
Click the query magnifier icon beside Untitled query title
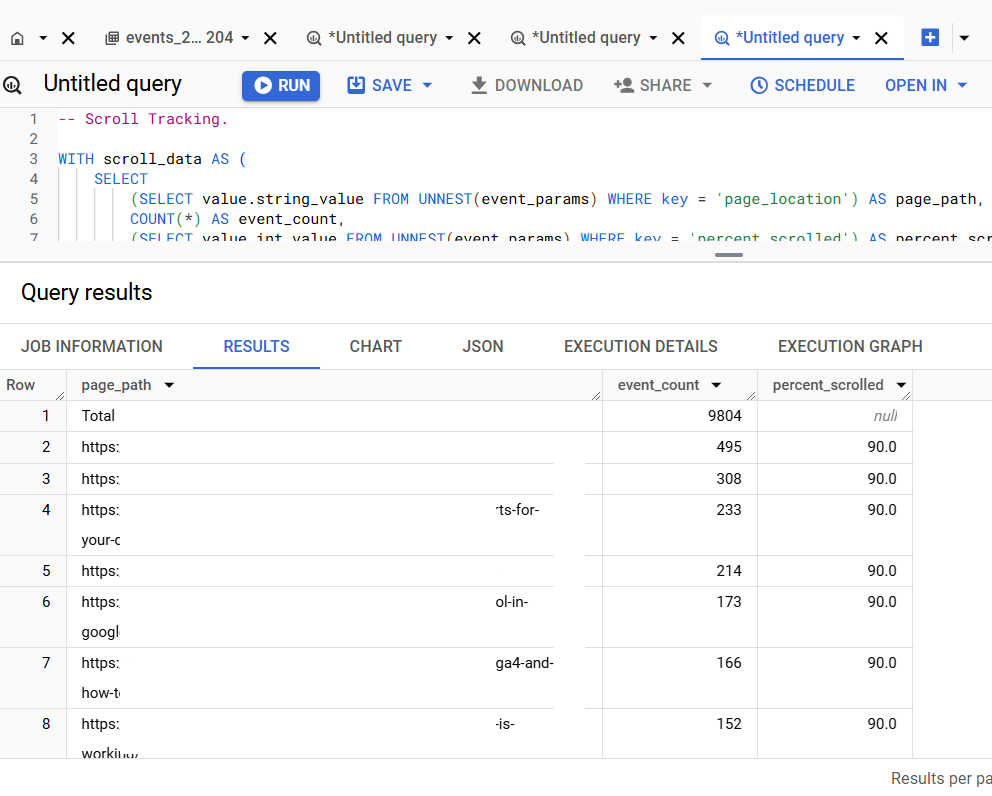[x=13, y=85]
